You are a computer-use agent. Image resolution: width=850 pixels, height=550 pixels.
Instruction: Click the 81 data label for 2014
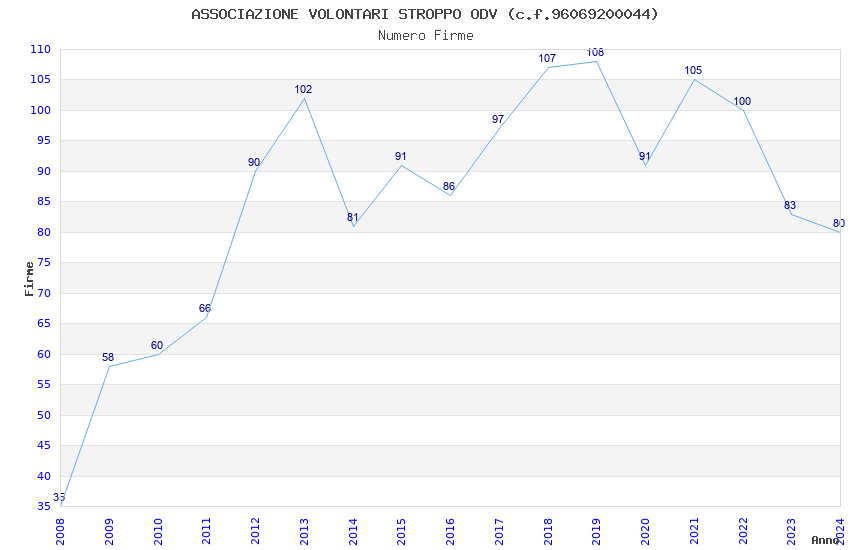353,217
